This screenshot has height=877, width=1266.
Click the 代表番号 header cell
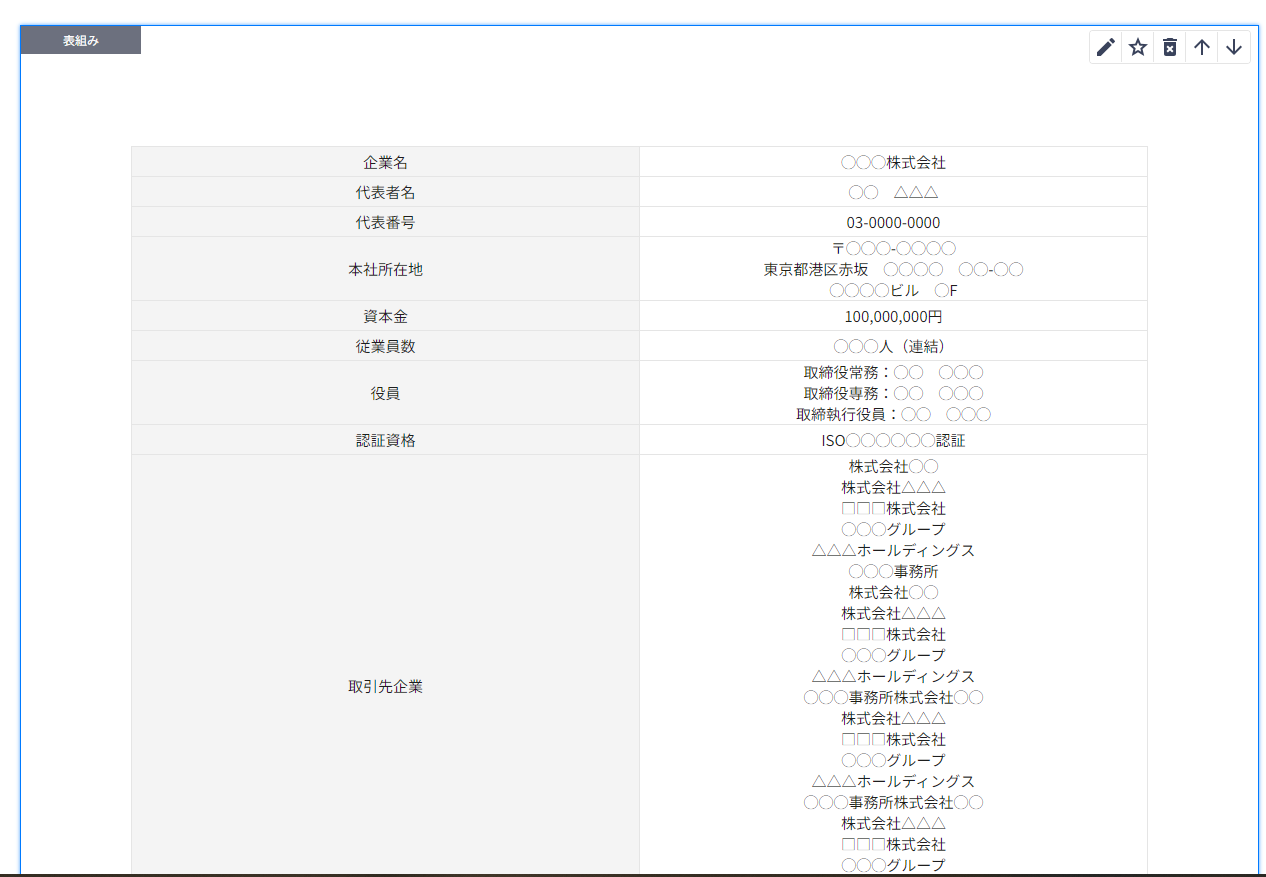(x=385, y=222)
